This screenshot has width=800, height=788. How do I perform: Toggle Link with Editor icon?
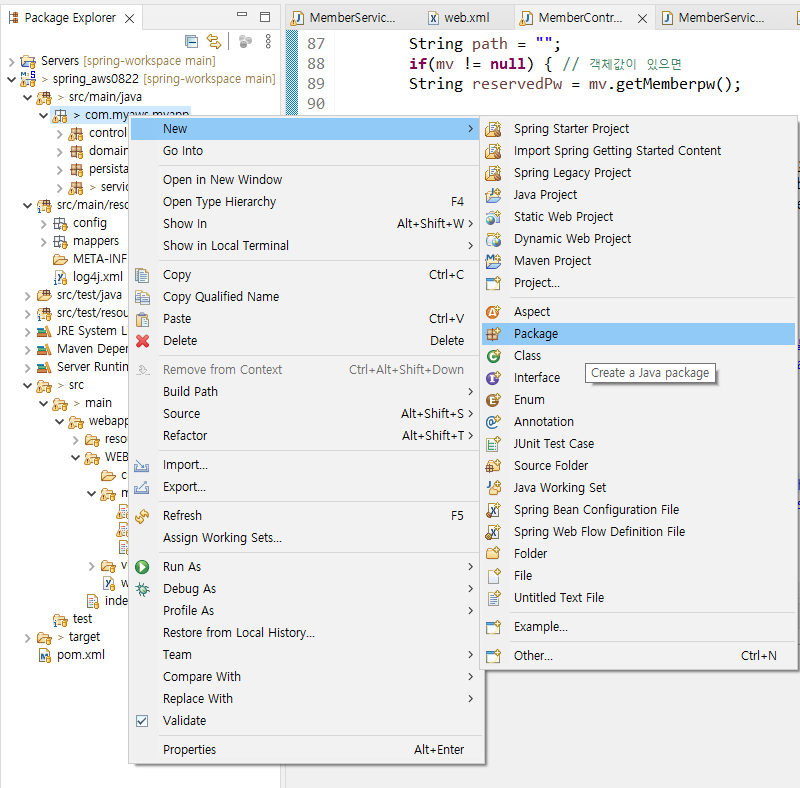[214, 41]
